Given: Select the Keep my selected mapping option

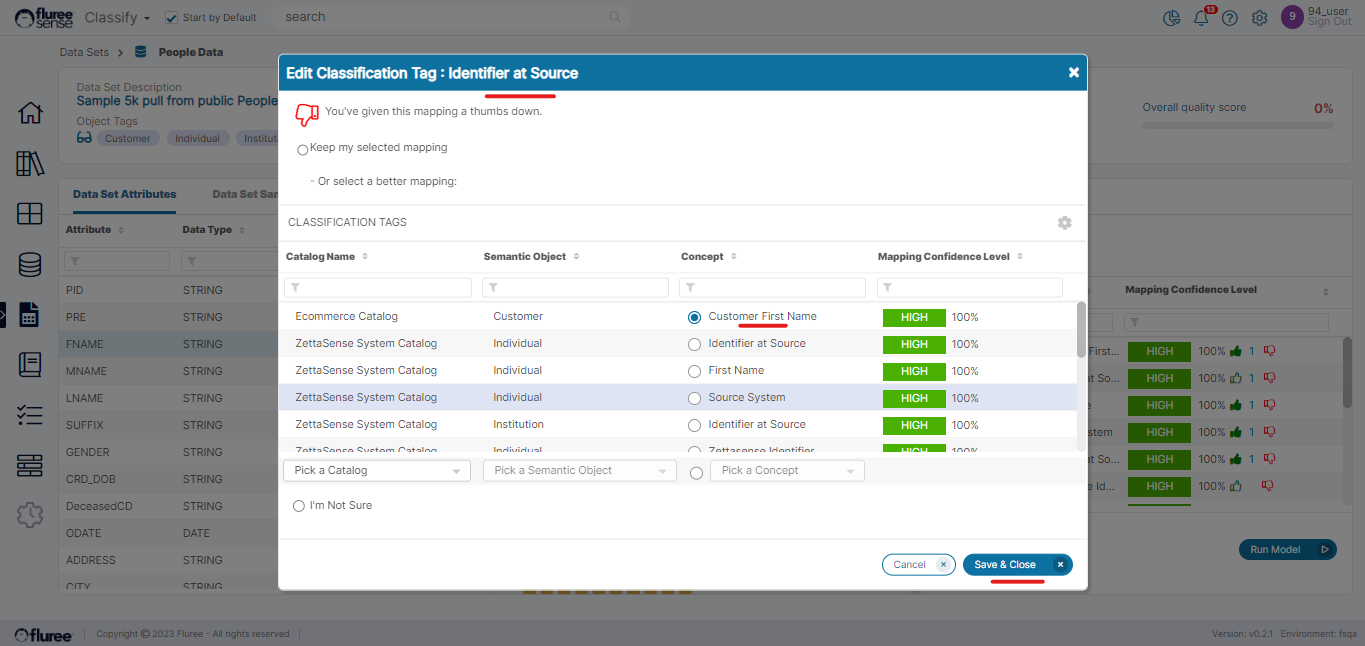Looking at the screenshot, I should click(303, 150).
